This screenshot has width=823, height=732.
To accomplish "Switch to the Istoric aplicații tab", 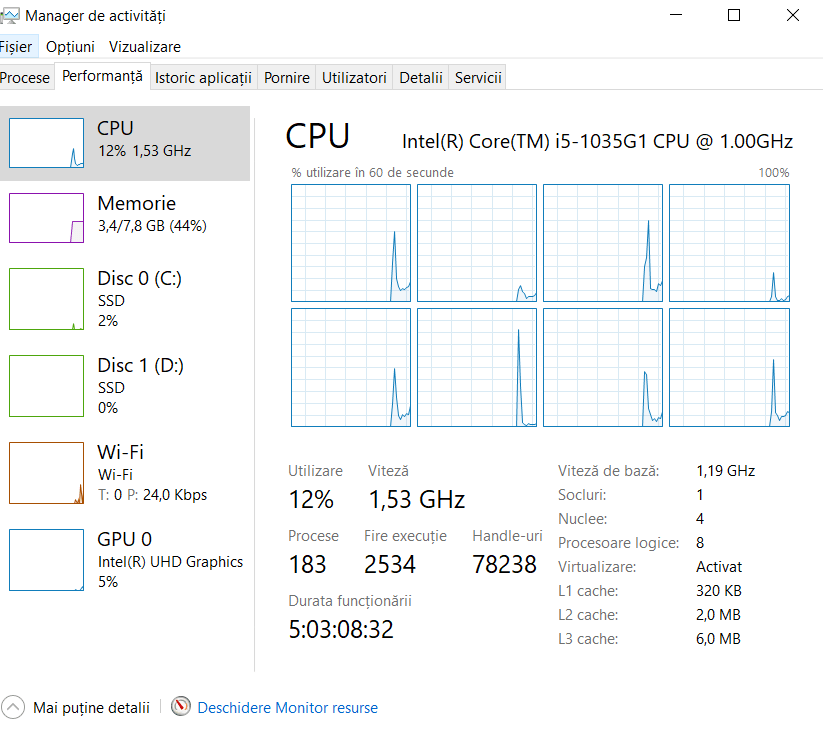I will pyautogui.click(x=203, y=78).
